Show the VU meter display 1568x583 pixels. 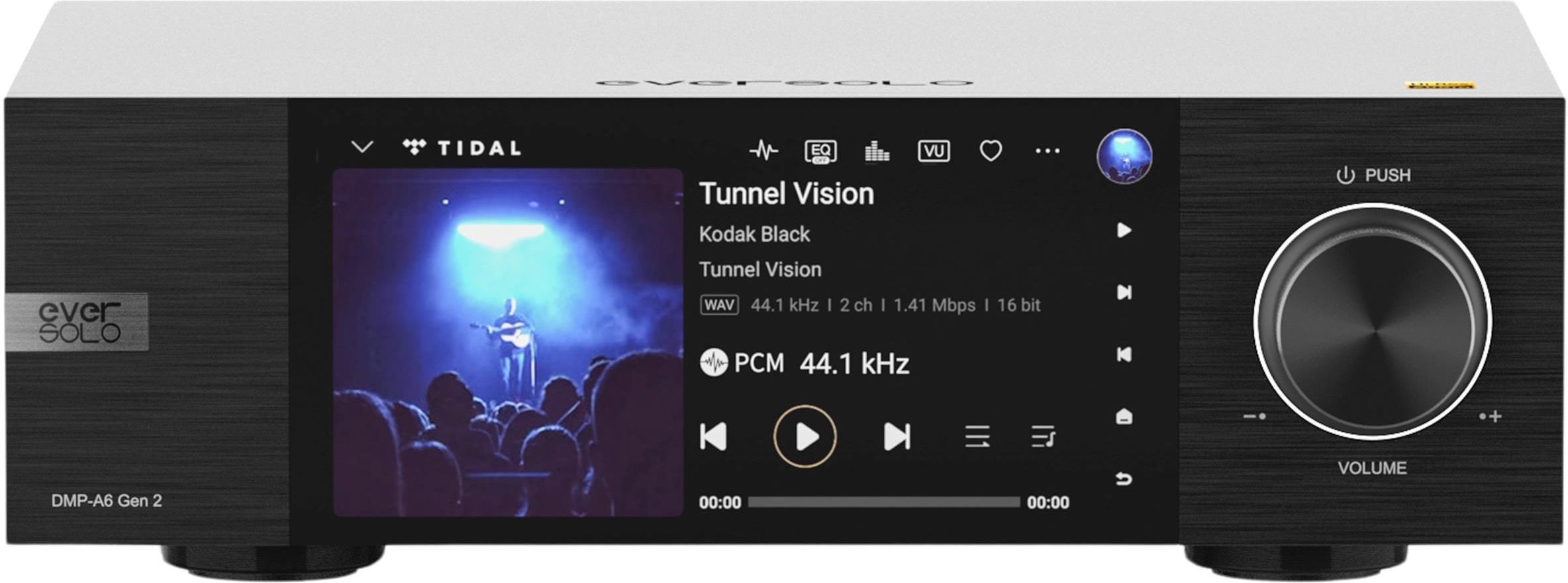(x=934, y=151)
